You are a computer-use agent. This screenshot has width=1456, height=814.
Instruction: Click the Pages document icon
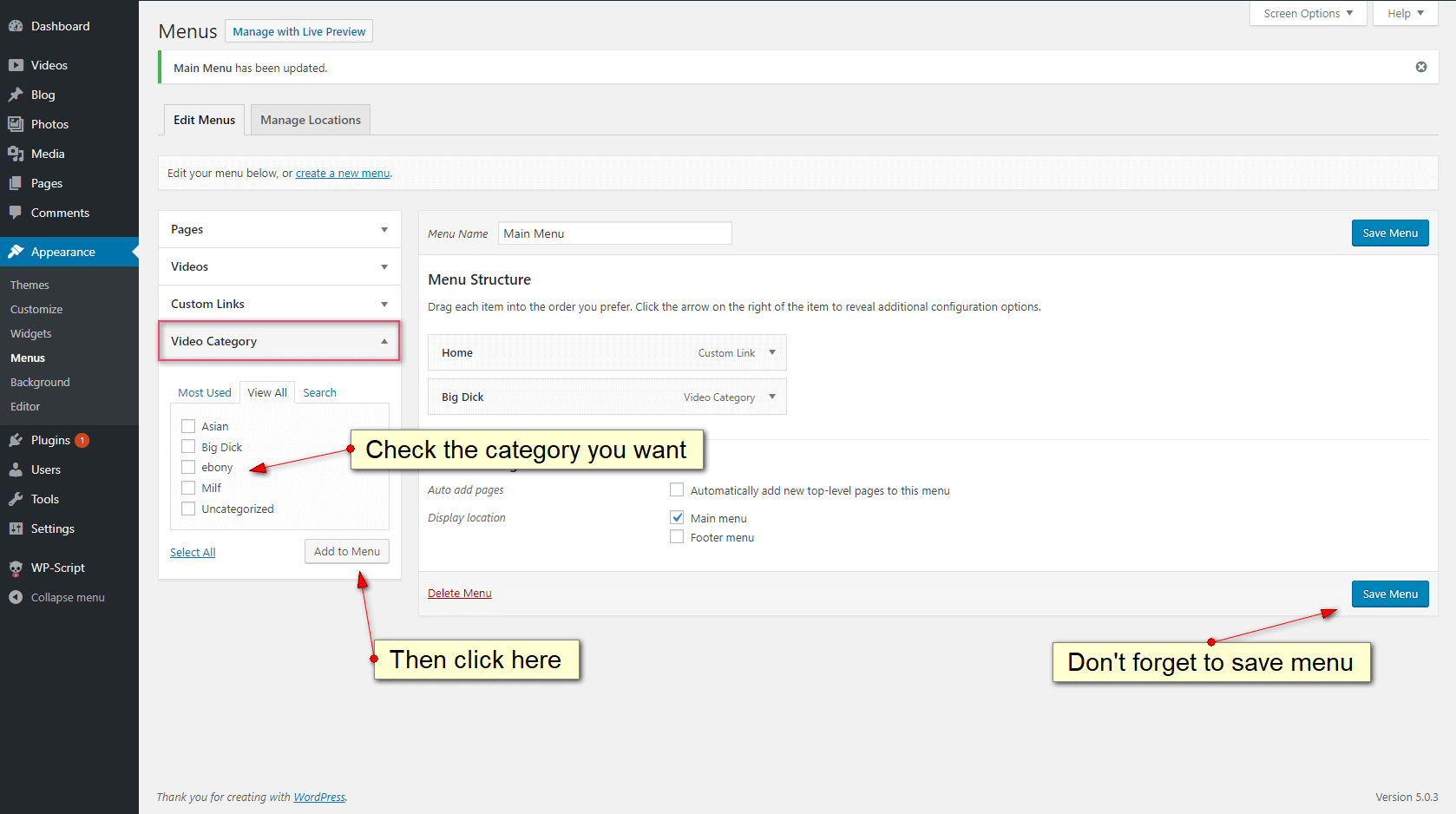(16, 183)
